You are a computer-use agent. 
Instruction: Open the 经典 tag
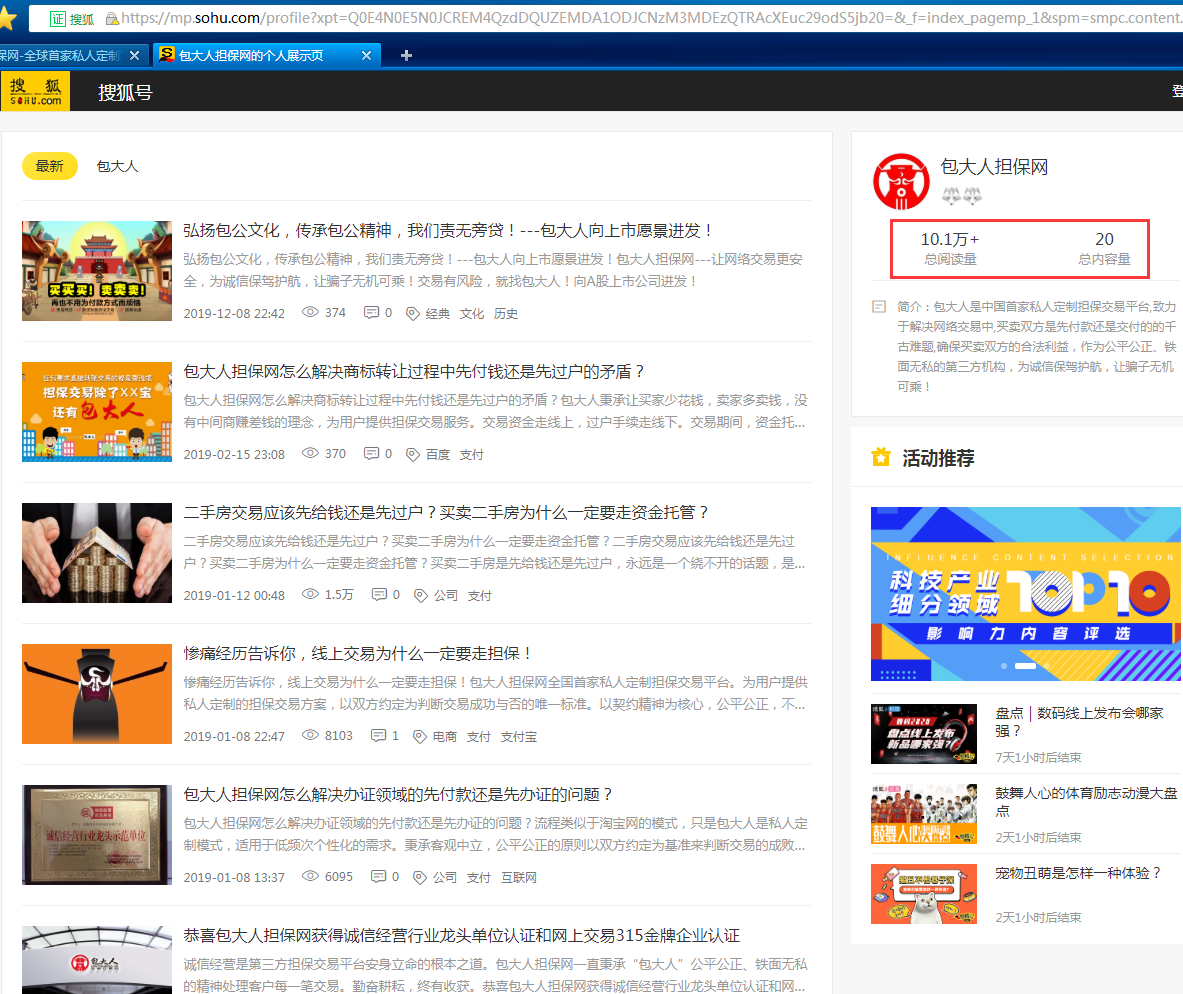pos(438,313)
